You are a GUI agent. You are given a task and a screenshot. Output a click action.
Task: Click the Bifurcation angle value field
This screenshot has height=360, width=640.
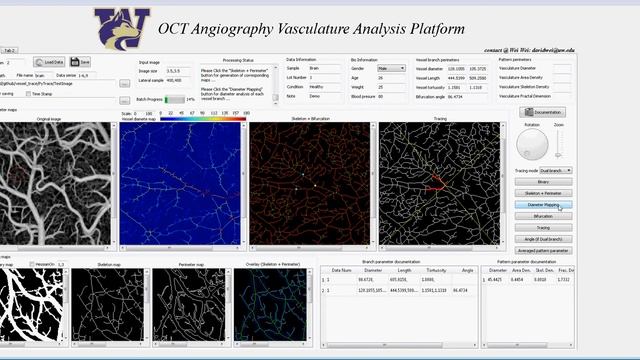point(467,97)
